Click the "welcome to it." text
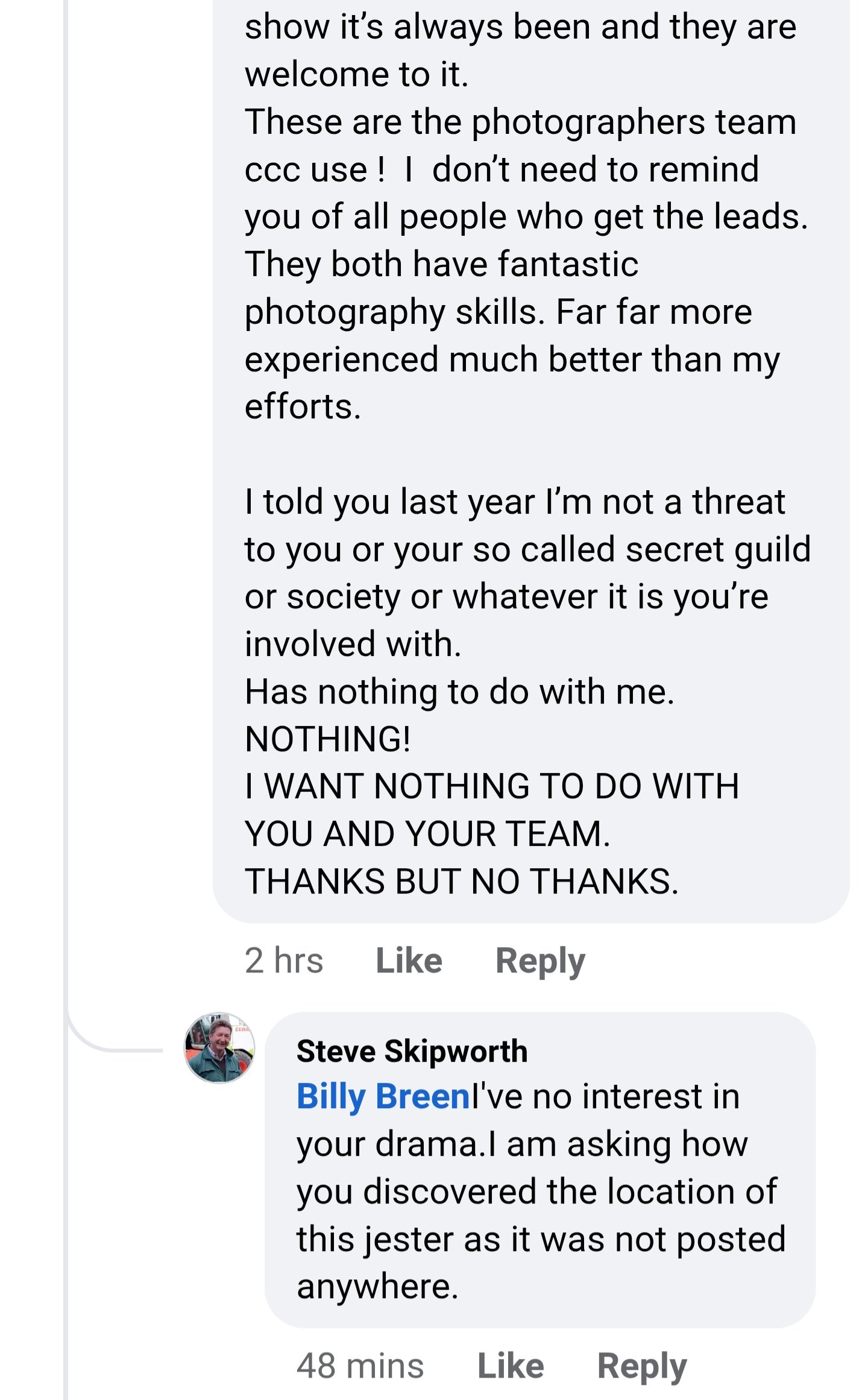Screen dimensions: 868x1400 pos(356,74)
